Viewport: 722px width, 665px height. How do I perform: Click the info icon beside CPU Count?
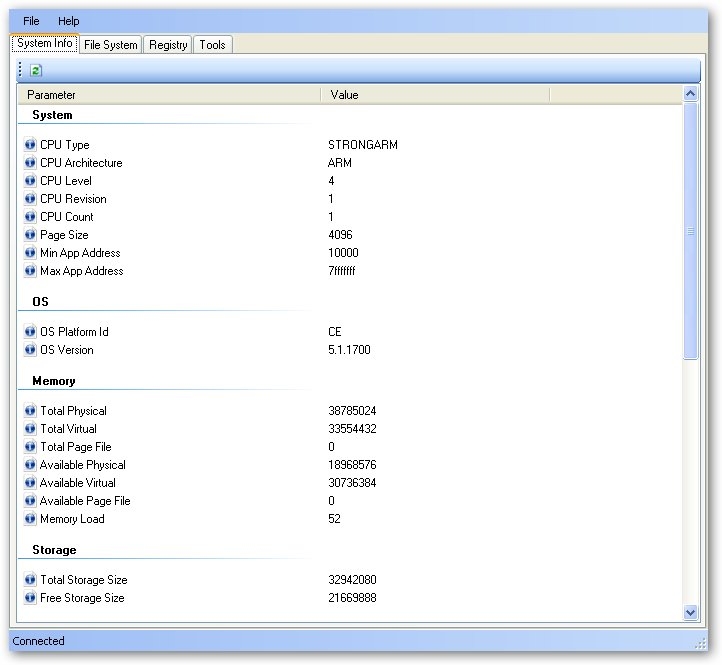[x=30, y=216]
